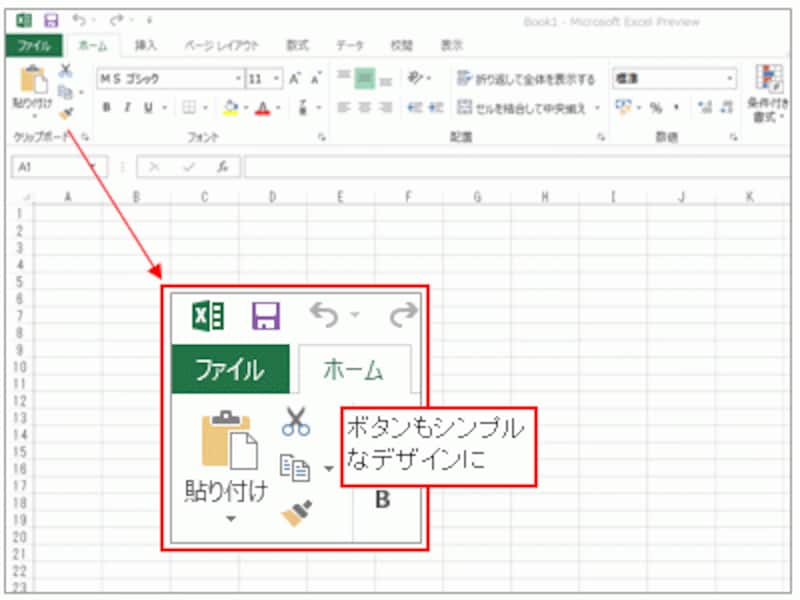
Task: Open the font name MS ゴシック dropdown
Action: click(x=238, y=79)
